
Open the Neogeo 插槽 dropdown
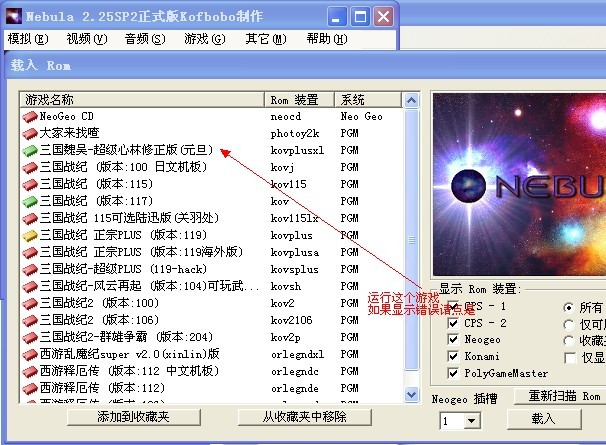[x=472, y=421]
